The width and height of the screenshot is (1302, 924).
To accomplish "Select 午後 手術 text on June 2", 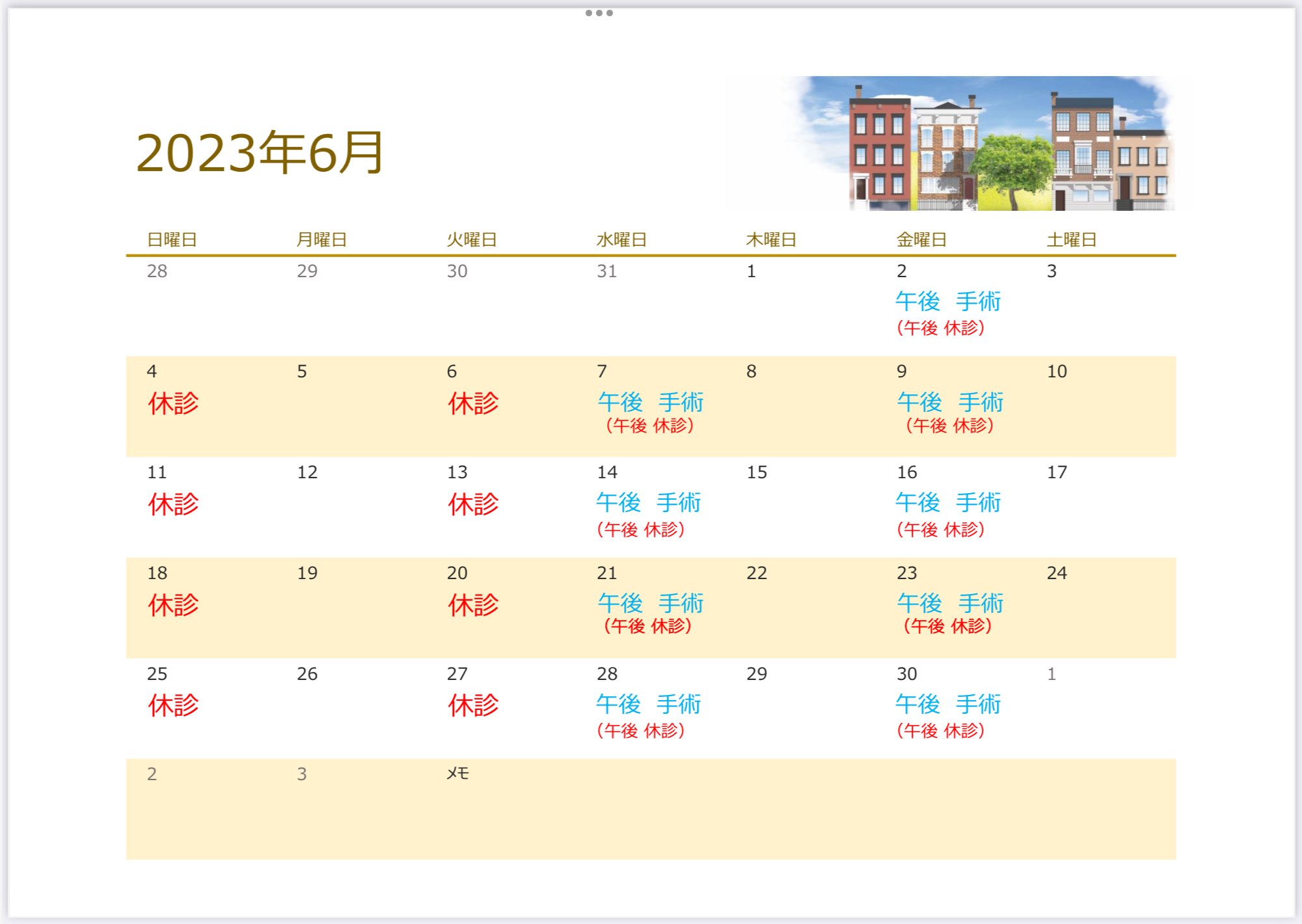I will (x=947, y=301).
